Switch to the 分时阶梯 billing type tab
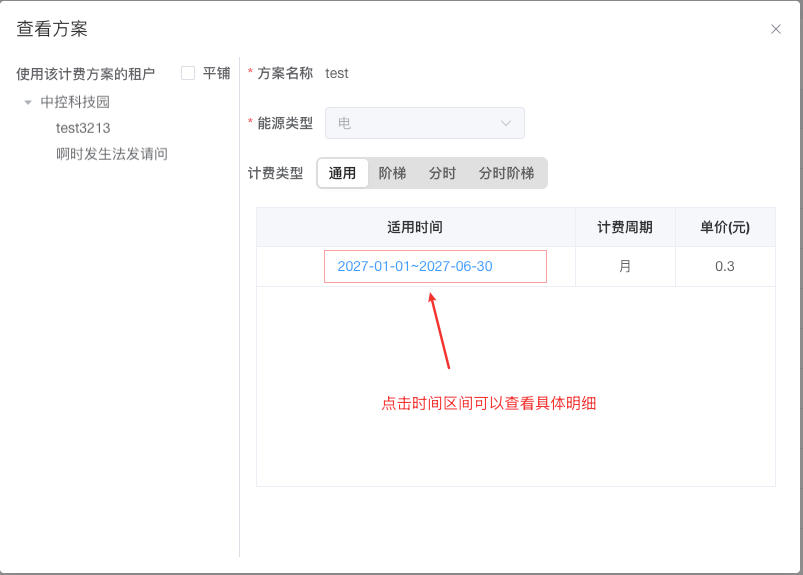The image size is (803, 575). coord(506,173)
